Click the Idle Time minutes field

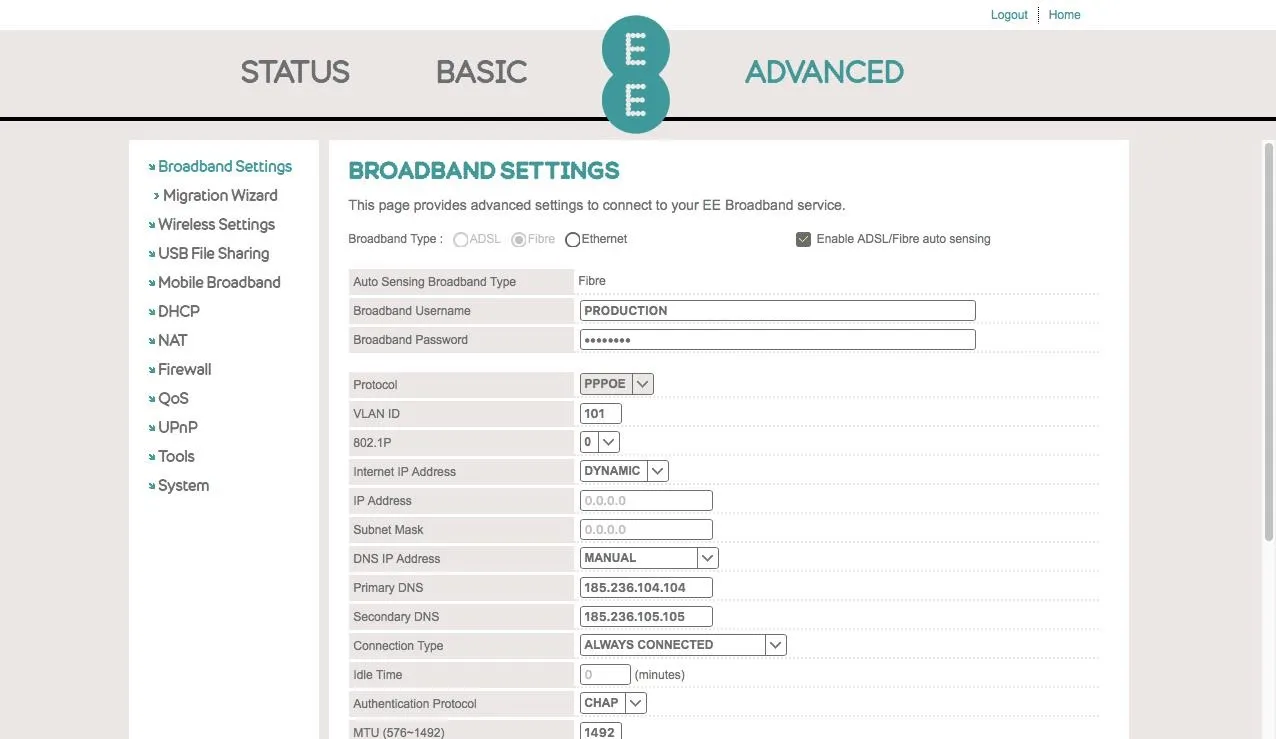pyautogui.click(x=605, y=674)
